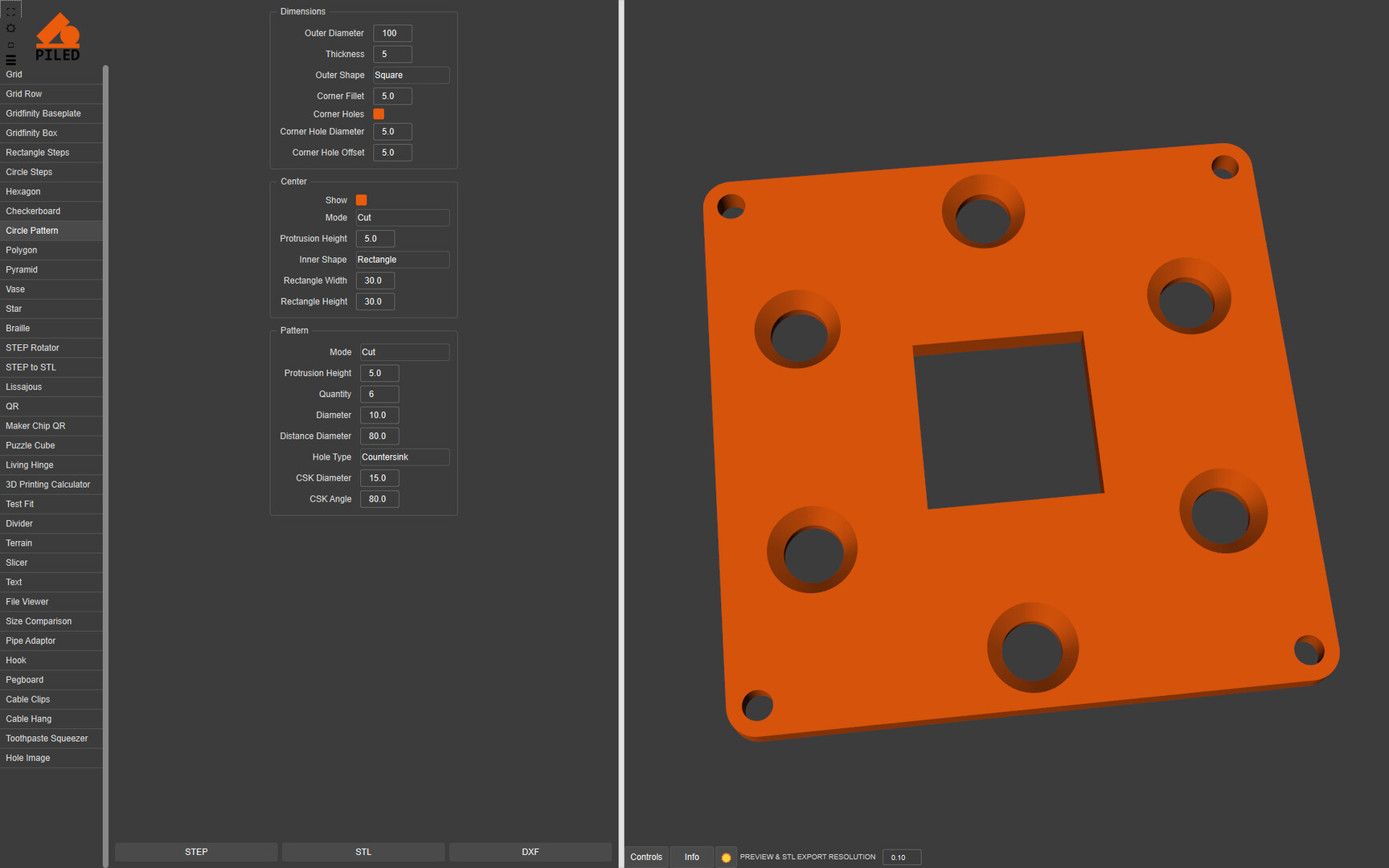This screenshot has width=1389, height=868.
Task: Open the hamburger menu icon
Action: 10,60
